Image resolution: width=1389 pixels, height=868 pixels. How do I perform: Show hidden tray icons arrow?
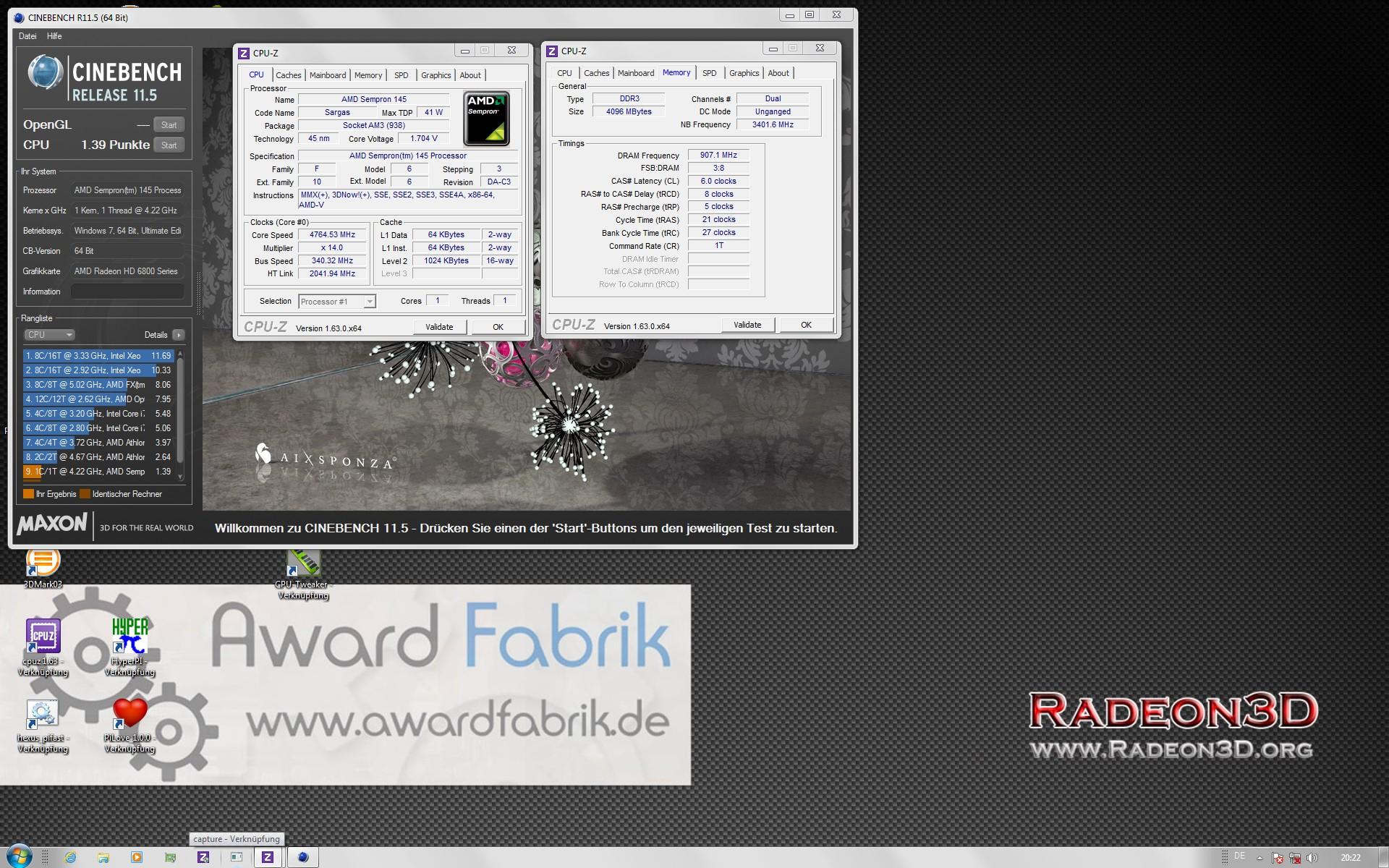pos(1260,858)
